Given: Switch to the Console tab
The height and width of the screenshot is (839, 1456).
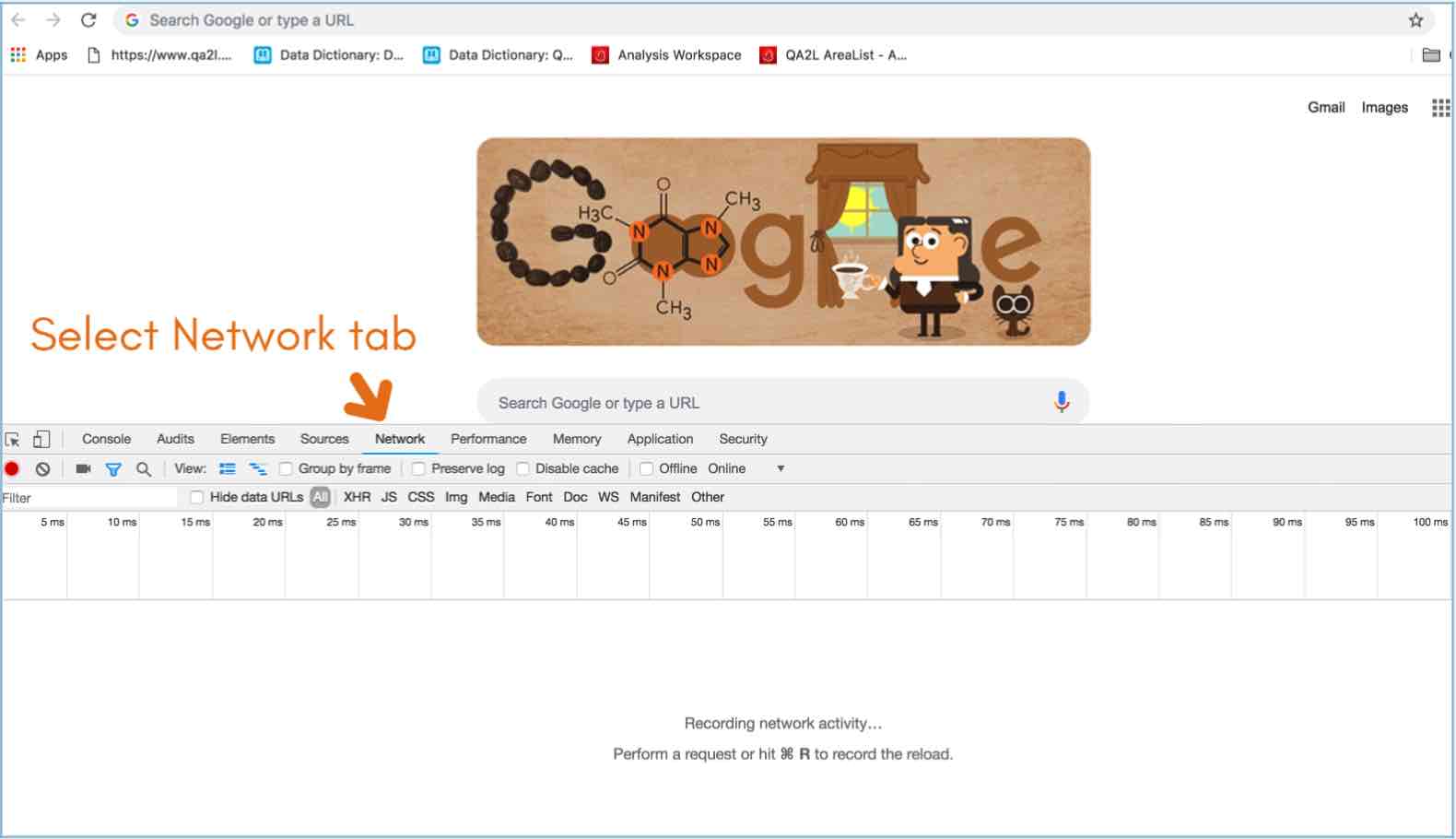Looking at the screenshot, I should [x=106, y=440].
